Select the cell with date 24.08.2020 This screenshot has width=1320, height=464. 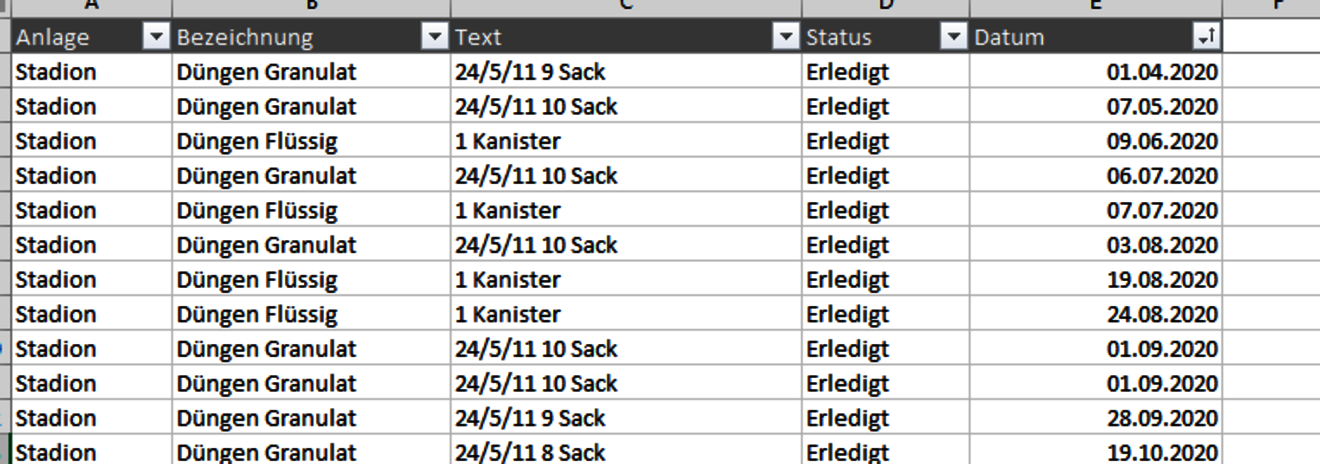point(1095,314)
